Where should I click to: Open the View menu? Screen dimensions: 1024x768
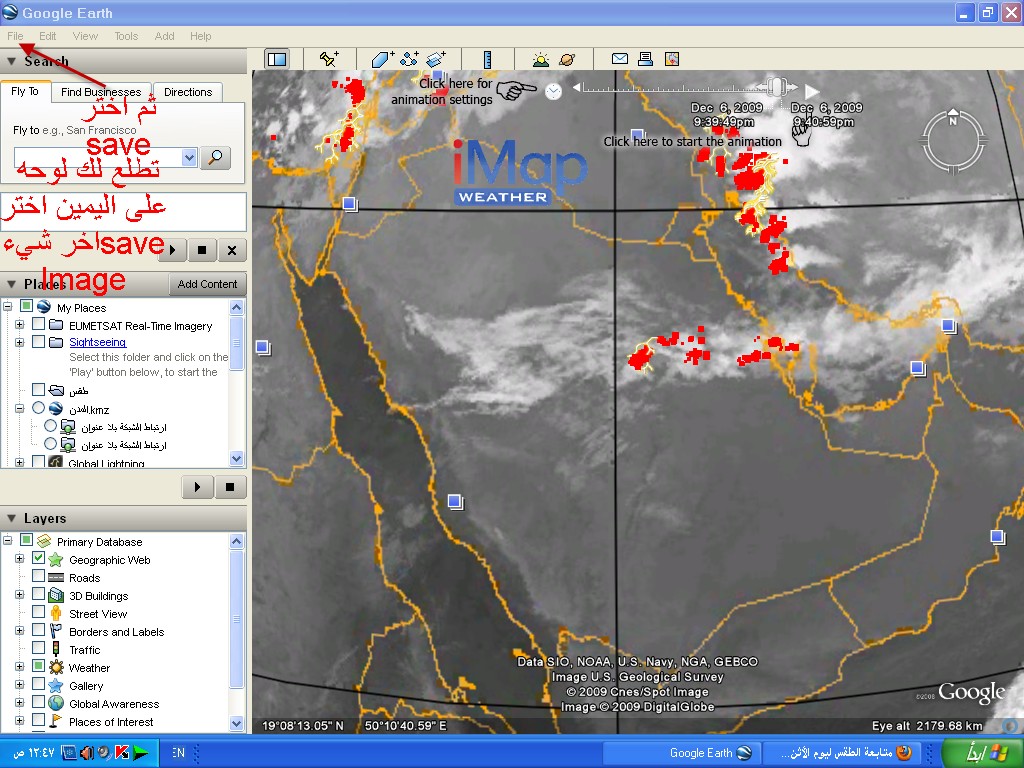pos(85,36)
